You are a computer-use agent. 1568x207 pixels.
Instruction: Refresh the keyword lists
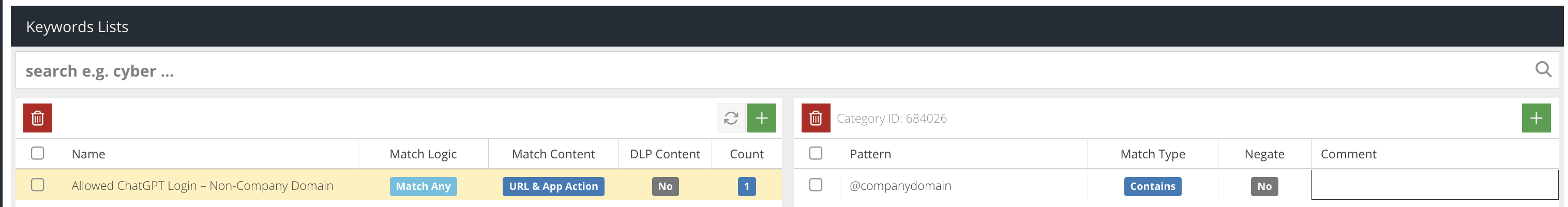pos(731,118)
